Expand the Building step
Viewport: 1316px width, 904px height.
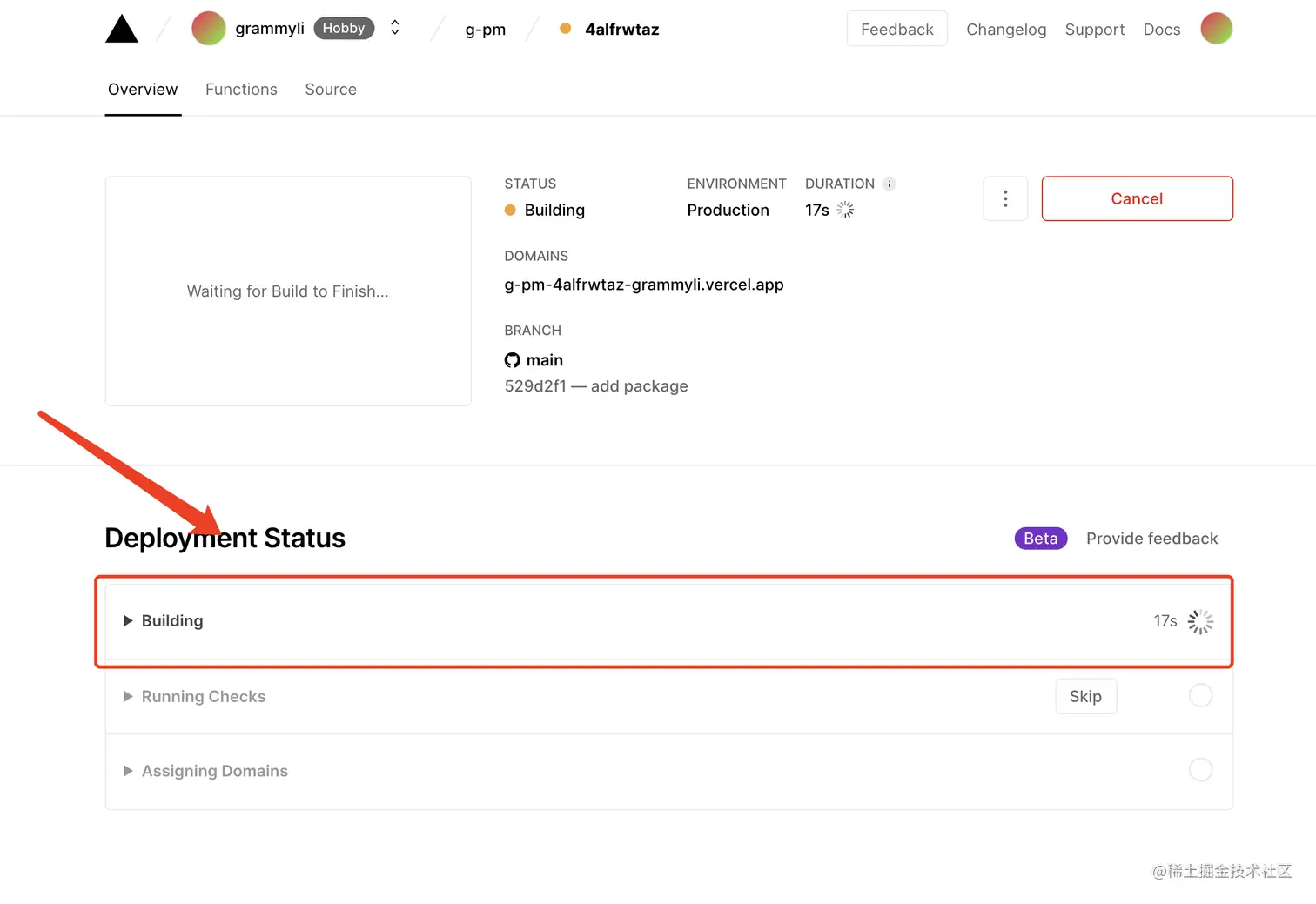click(128, 620)
